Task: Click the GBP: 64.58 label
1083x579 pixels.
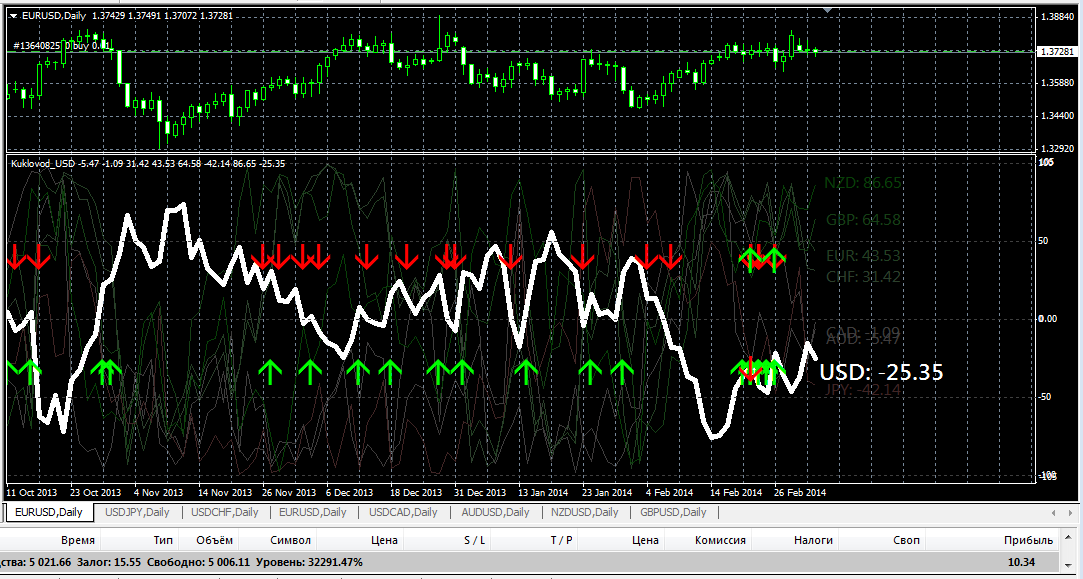Action: [x=863, y=220]
